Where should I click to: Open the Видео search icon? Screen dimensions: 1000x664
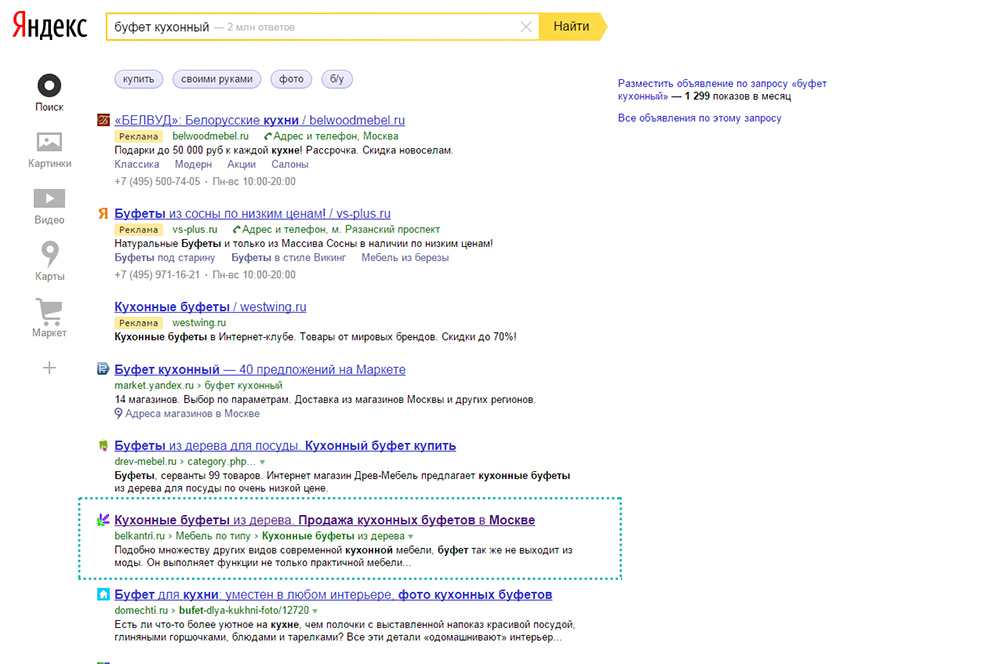[49, 198]
